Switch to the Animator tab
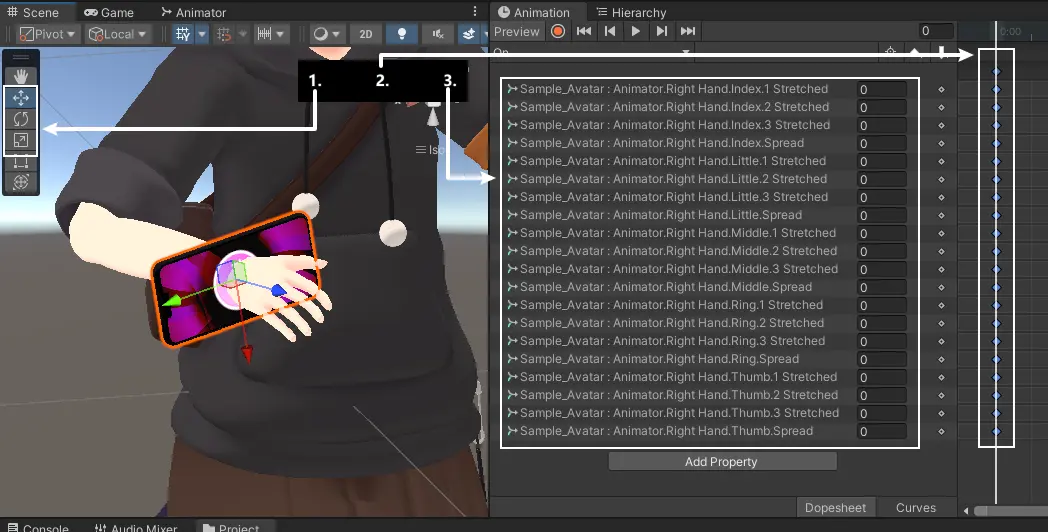This screenshot has height=532, width=1048. (194, 12)
